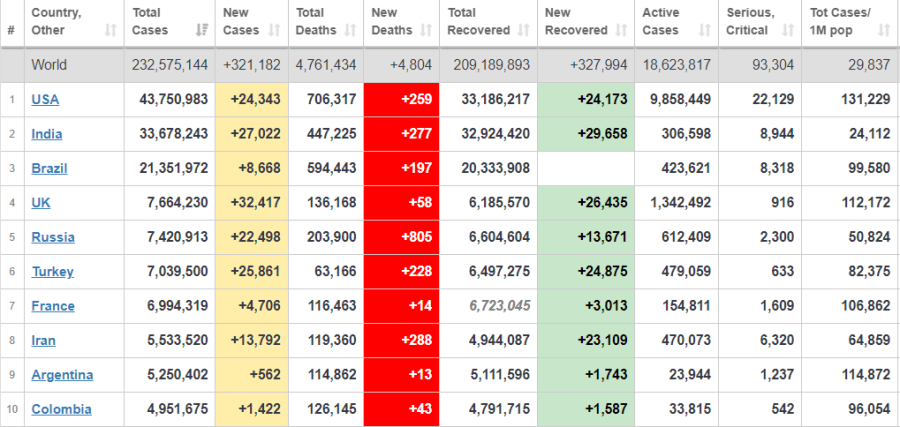Open the Brazil country link

[49, 168]
